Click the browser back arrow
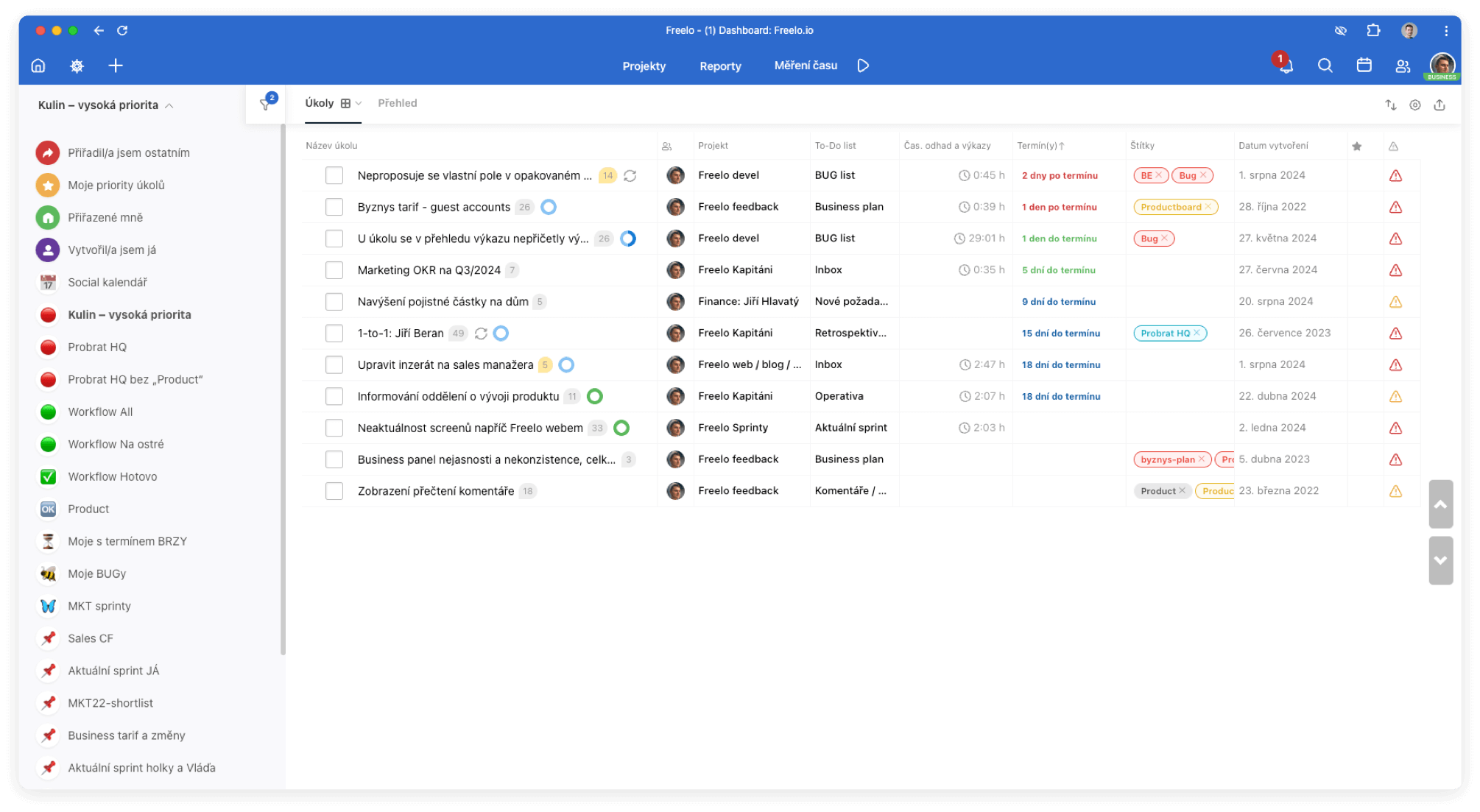This screenshot has width=1480, height=812. [99, 30]
